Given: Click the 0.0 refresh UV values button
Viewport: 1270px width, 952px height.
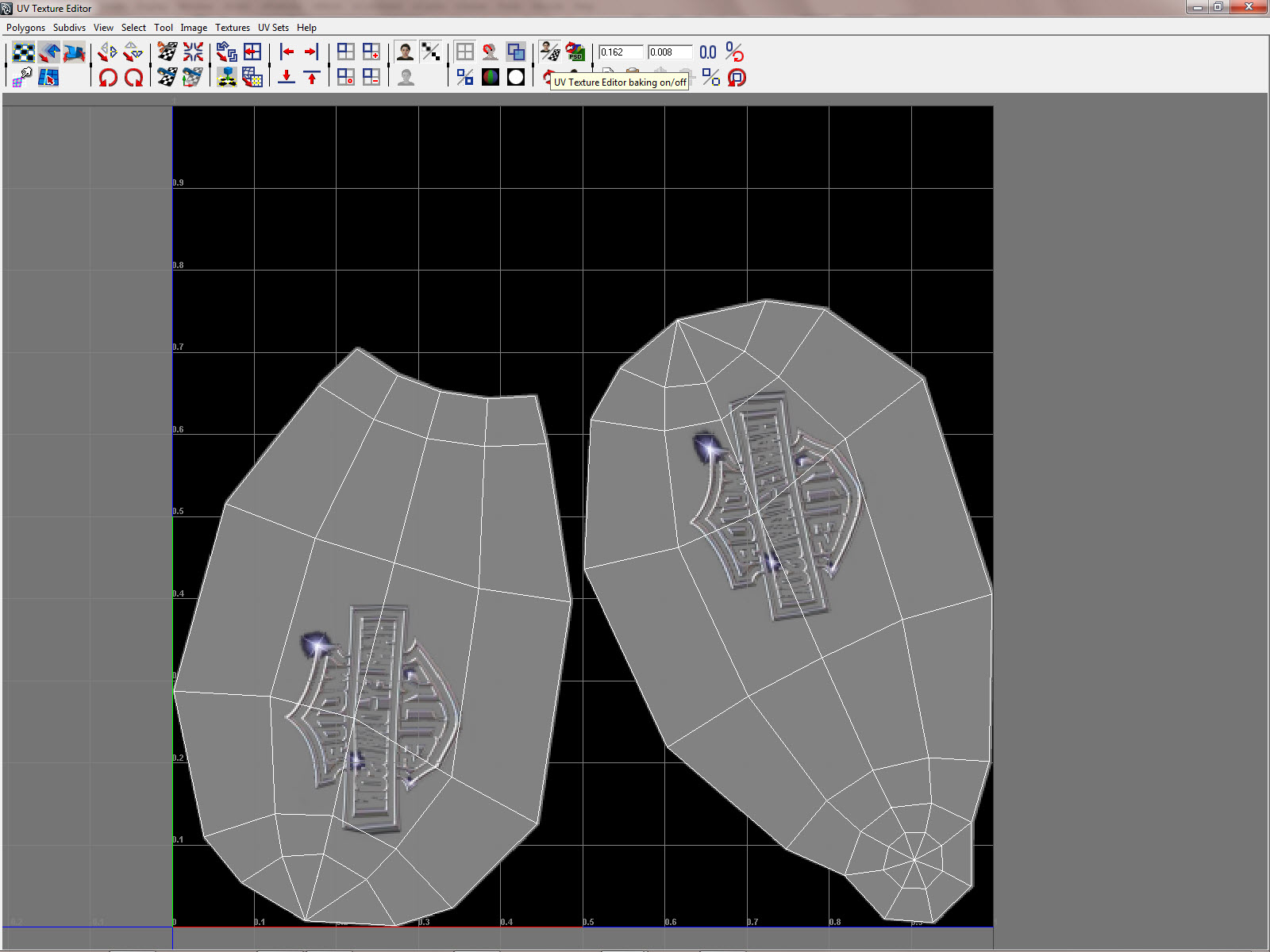Looking at the screenshot, I should tap(708, 52).
